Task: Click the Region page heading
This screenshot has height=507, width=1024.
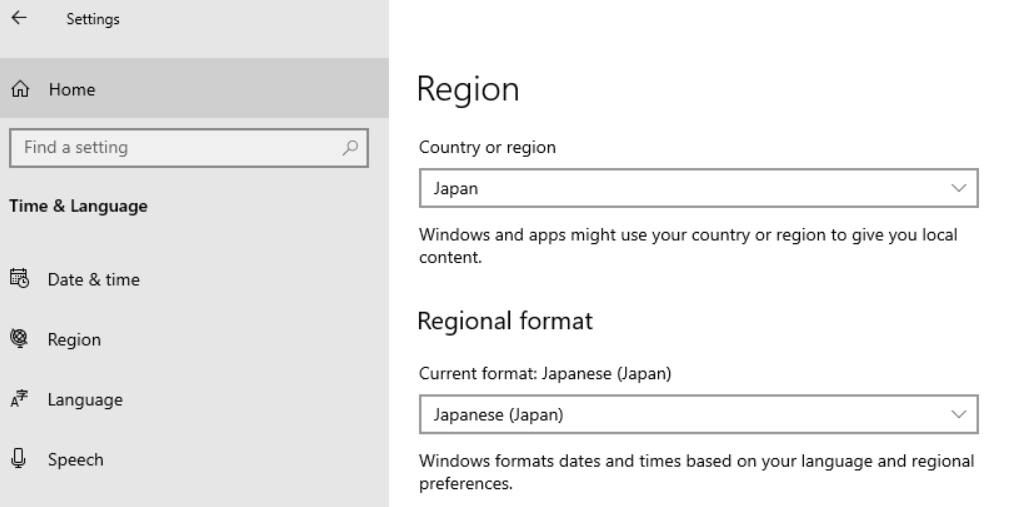Action: click(468, 90)
